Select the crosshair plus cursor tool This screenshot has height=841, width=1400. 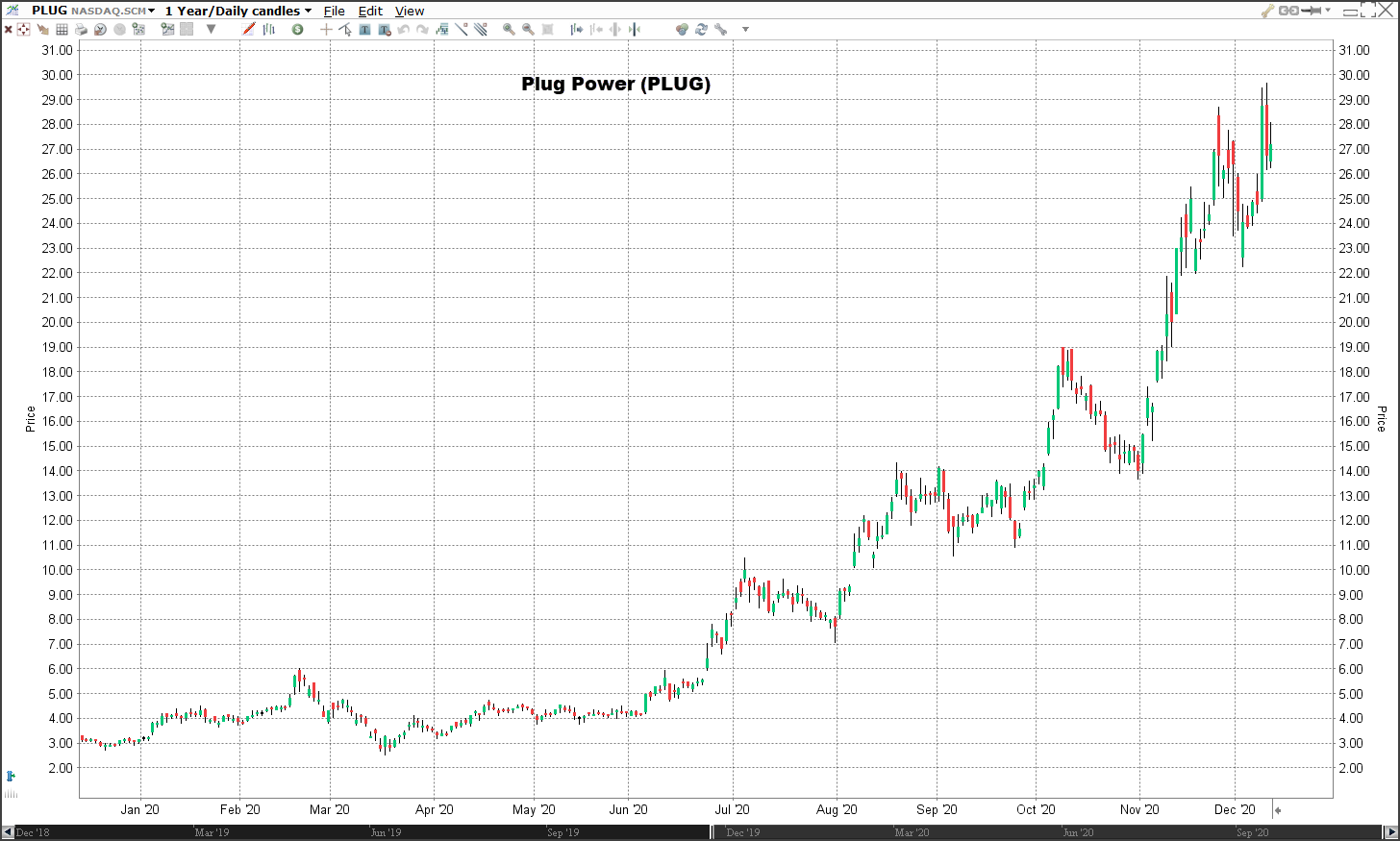pyautogui.click(x=326, y=30)
